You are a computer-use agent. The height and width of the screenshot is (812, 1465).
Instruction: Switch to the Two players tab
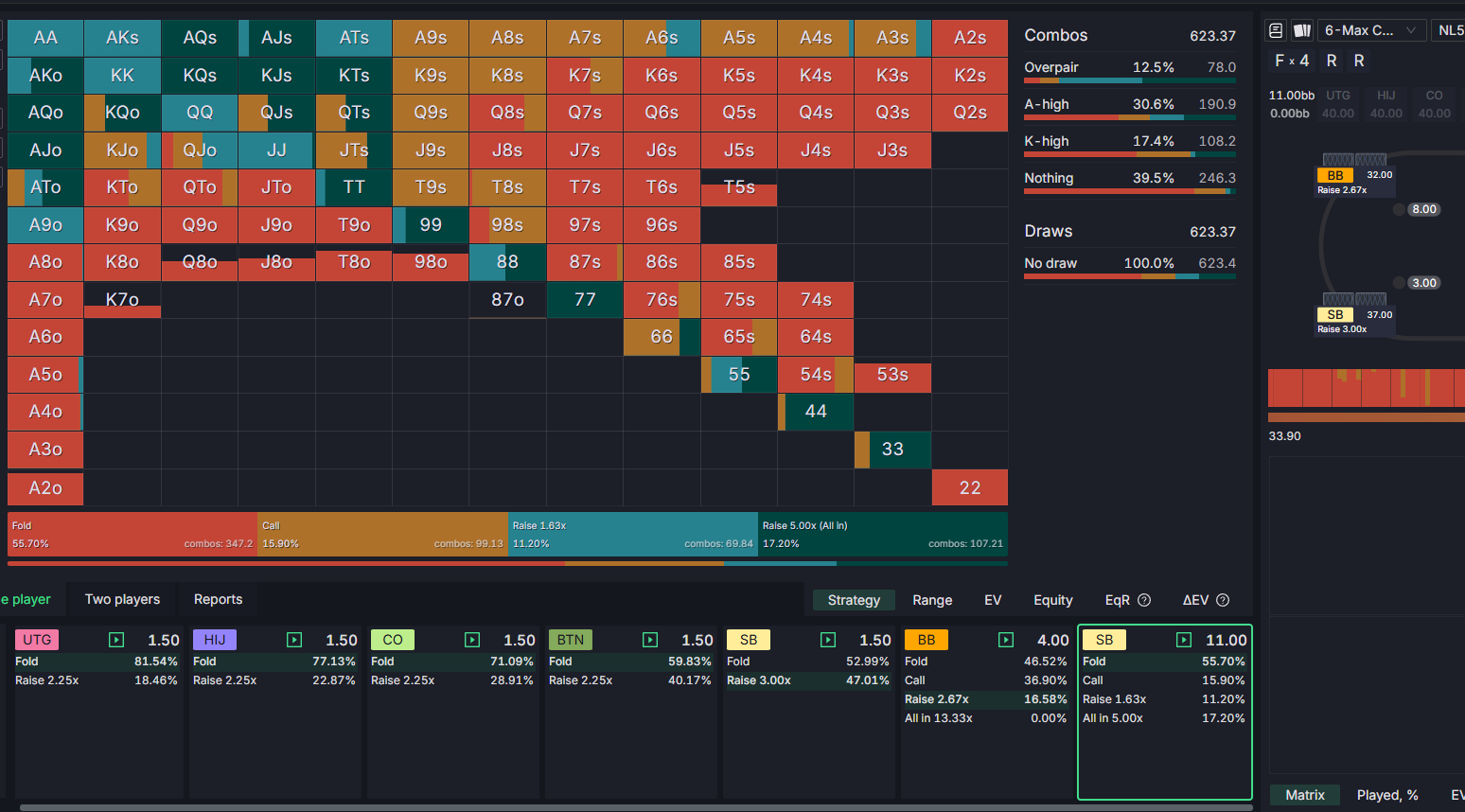click(122, 599)
